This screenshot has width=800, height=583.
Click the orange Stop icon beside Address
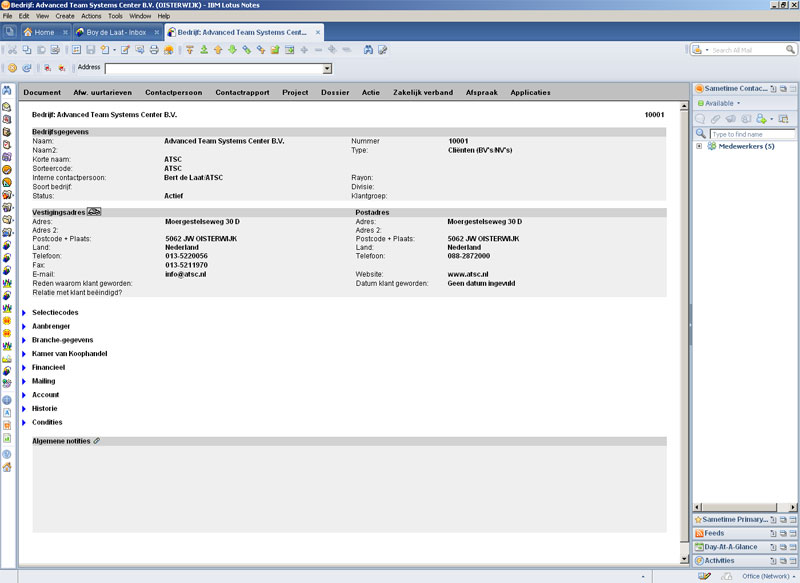[12, 68]
